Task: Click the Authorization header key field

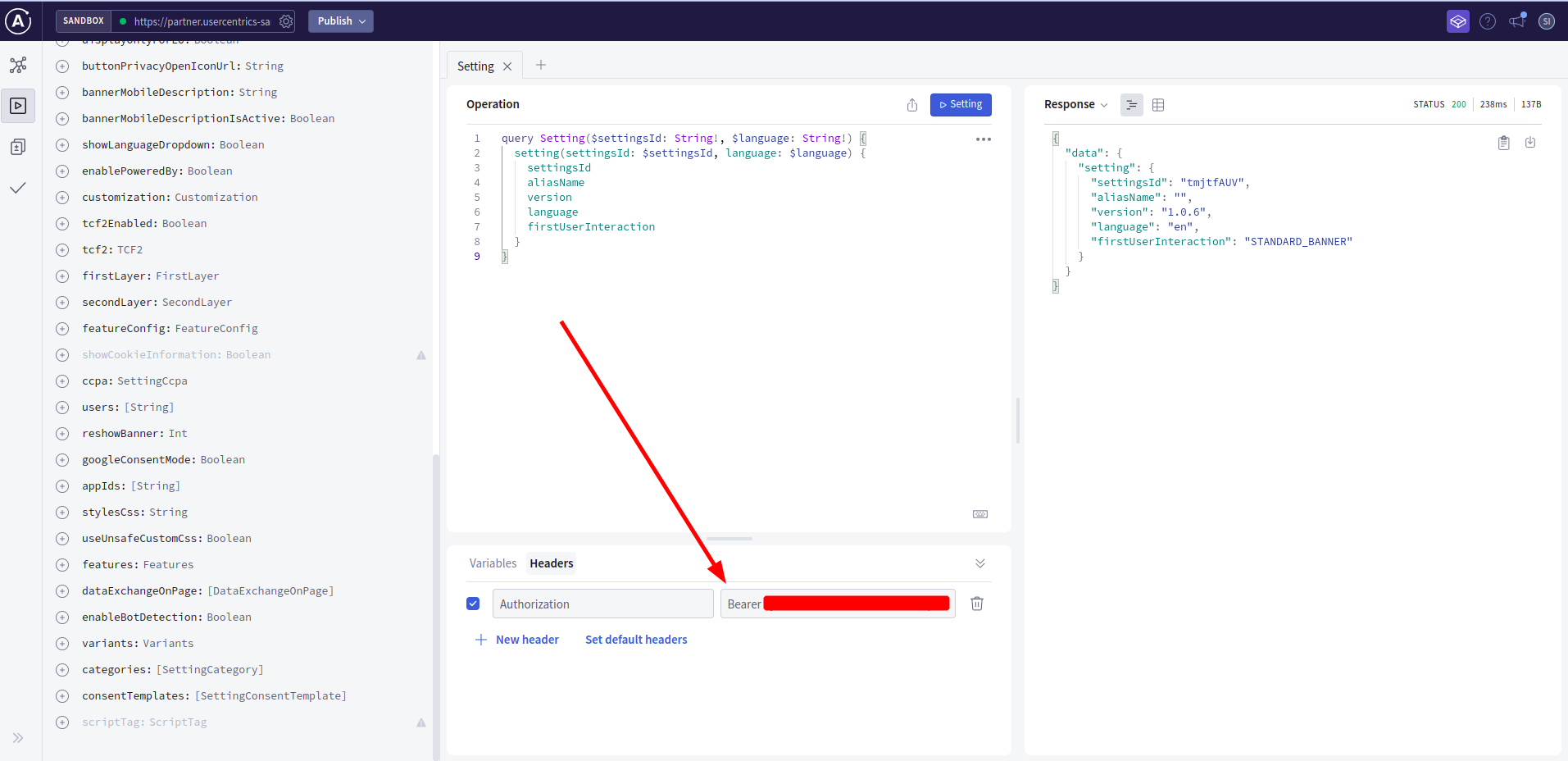Action: [602, 604]
